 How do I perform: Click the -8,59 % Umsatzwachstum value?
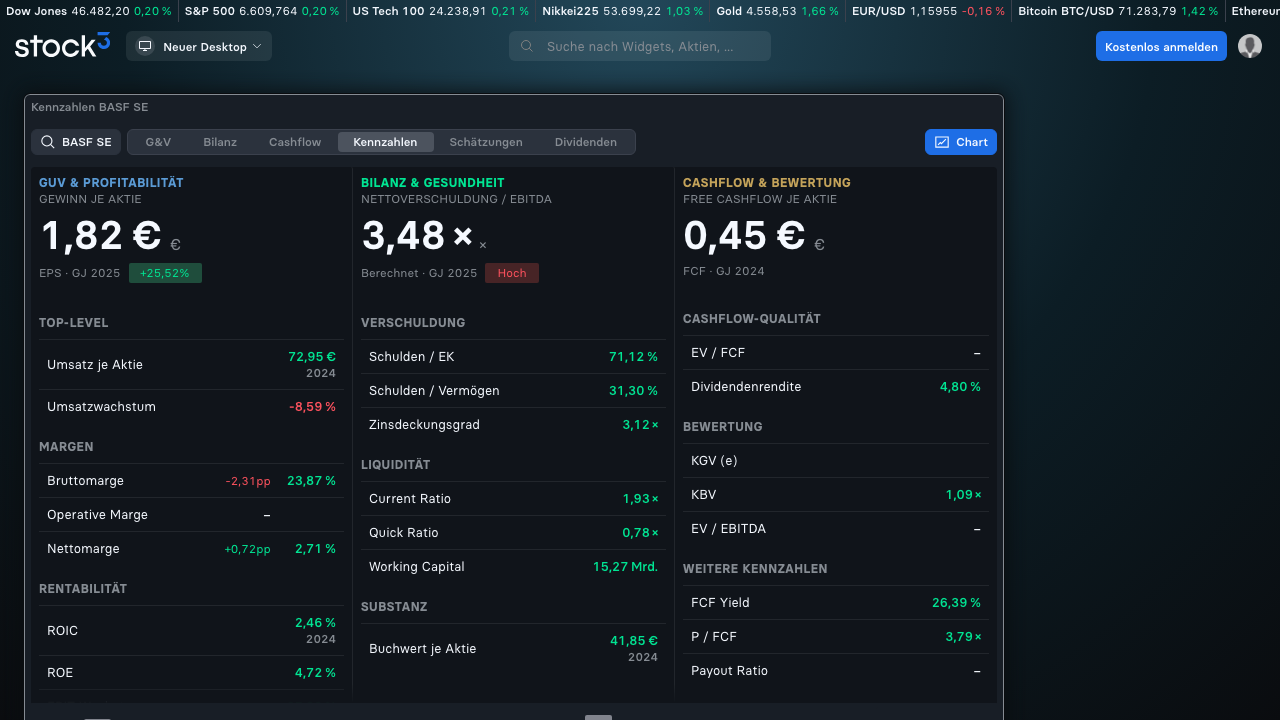click(x=312, y=407)
